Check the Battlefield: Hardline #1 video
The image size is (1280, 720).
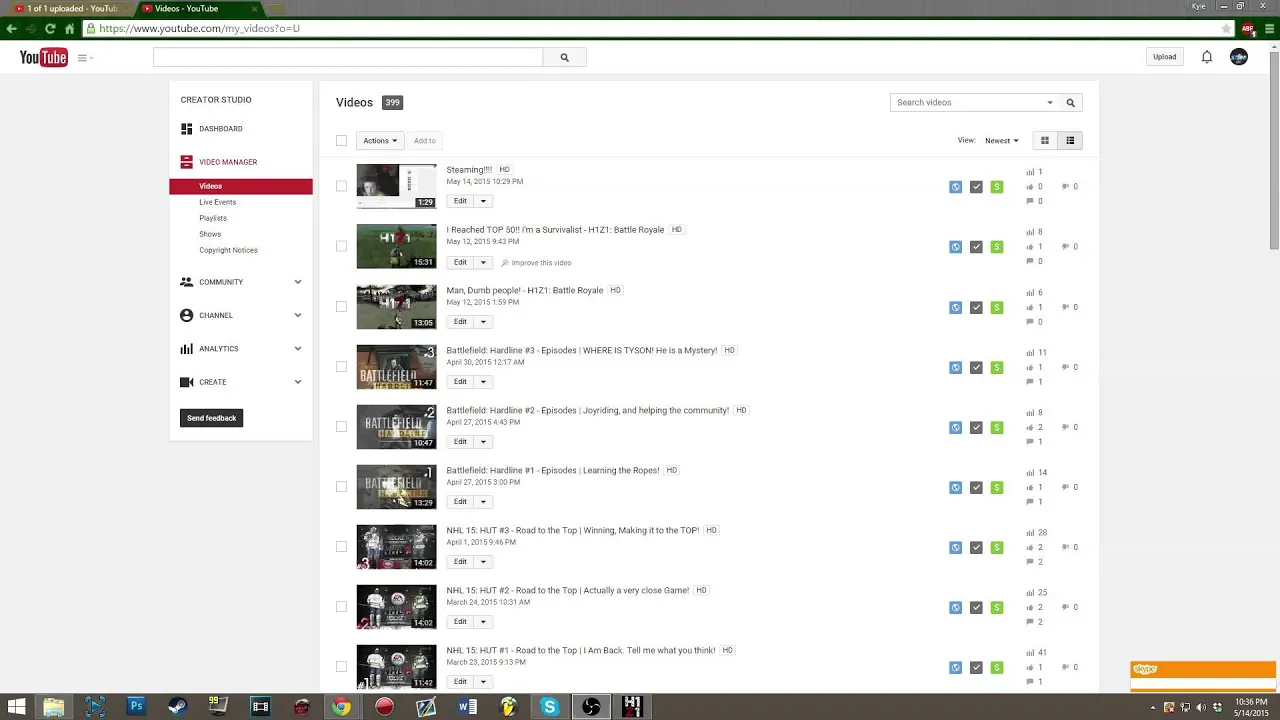coord(341,486)
